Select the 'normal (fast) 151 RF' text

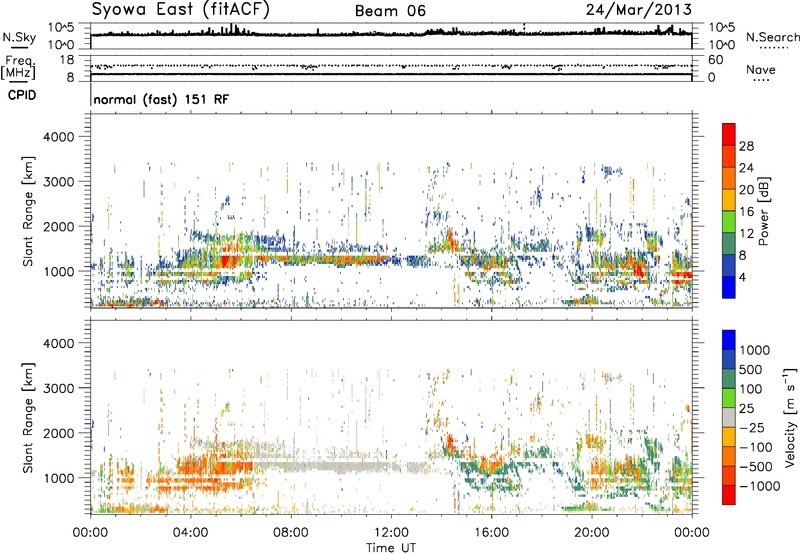pos(161,99)
